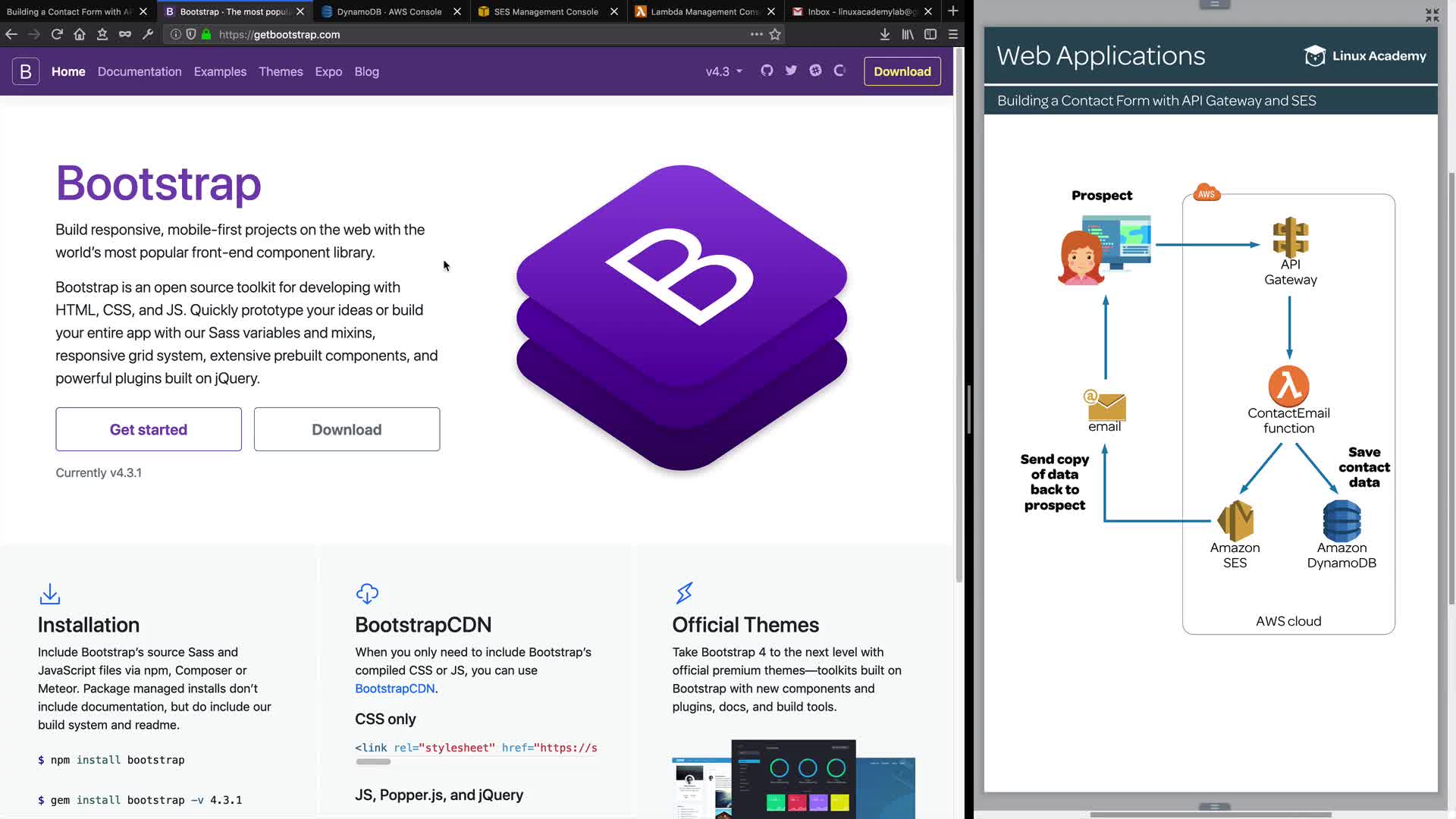Screen dimensions: 1456x819
Task: Click the Bootstrap B logo in navbar
Action: [x=26, y=71]
